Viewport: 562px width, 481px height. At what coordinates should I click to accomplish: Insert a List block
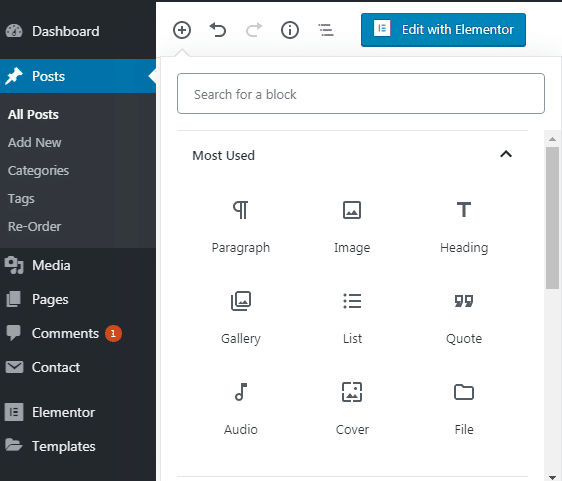[x=352, y=318]
